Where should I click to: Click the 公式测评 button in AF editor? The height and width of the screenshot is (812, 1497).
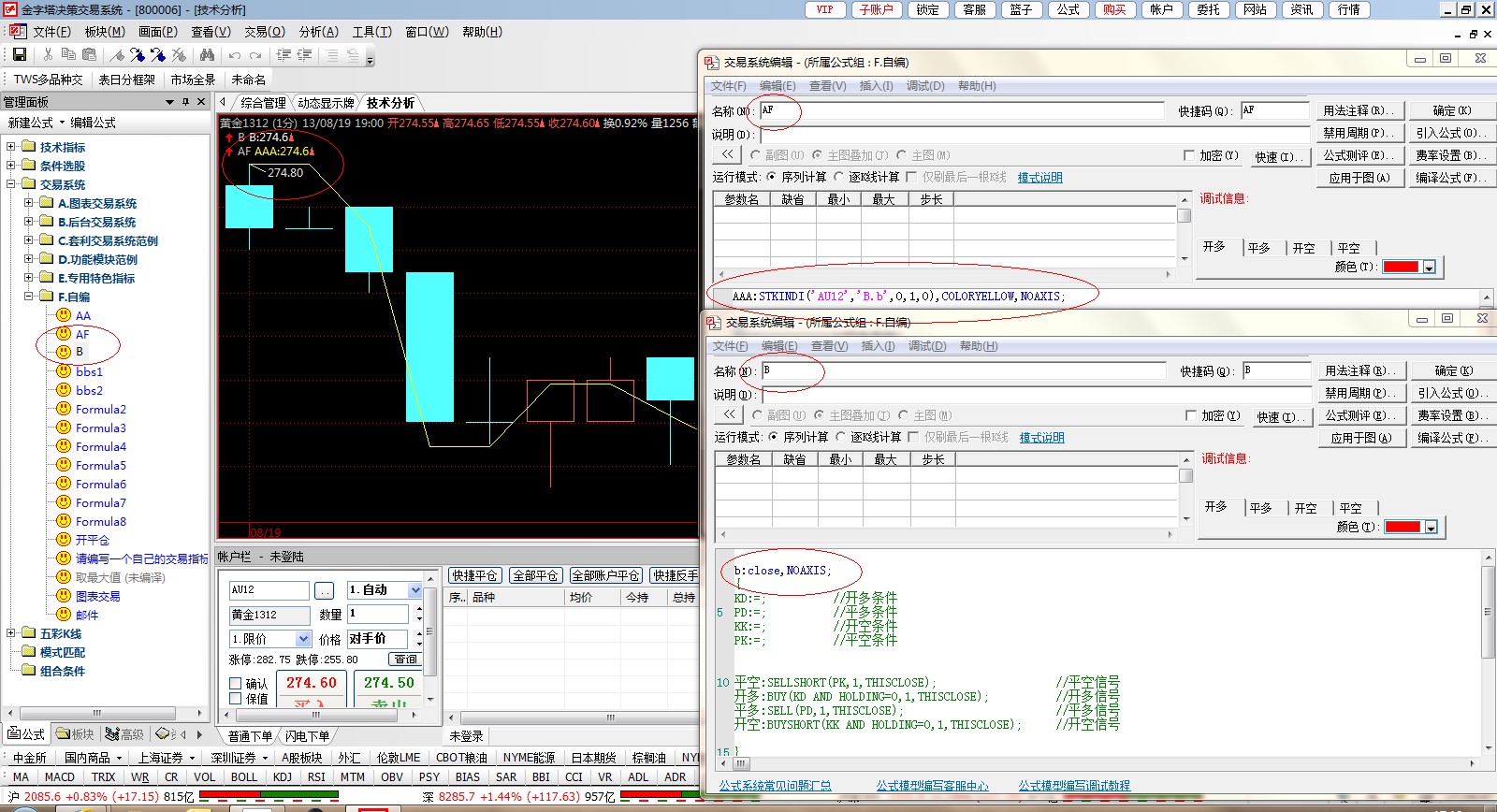[1358, 155]
